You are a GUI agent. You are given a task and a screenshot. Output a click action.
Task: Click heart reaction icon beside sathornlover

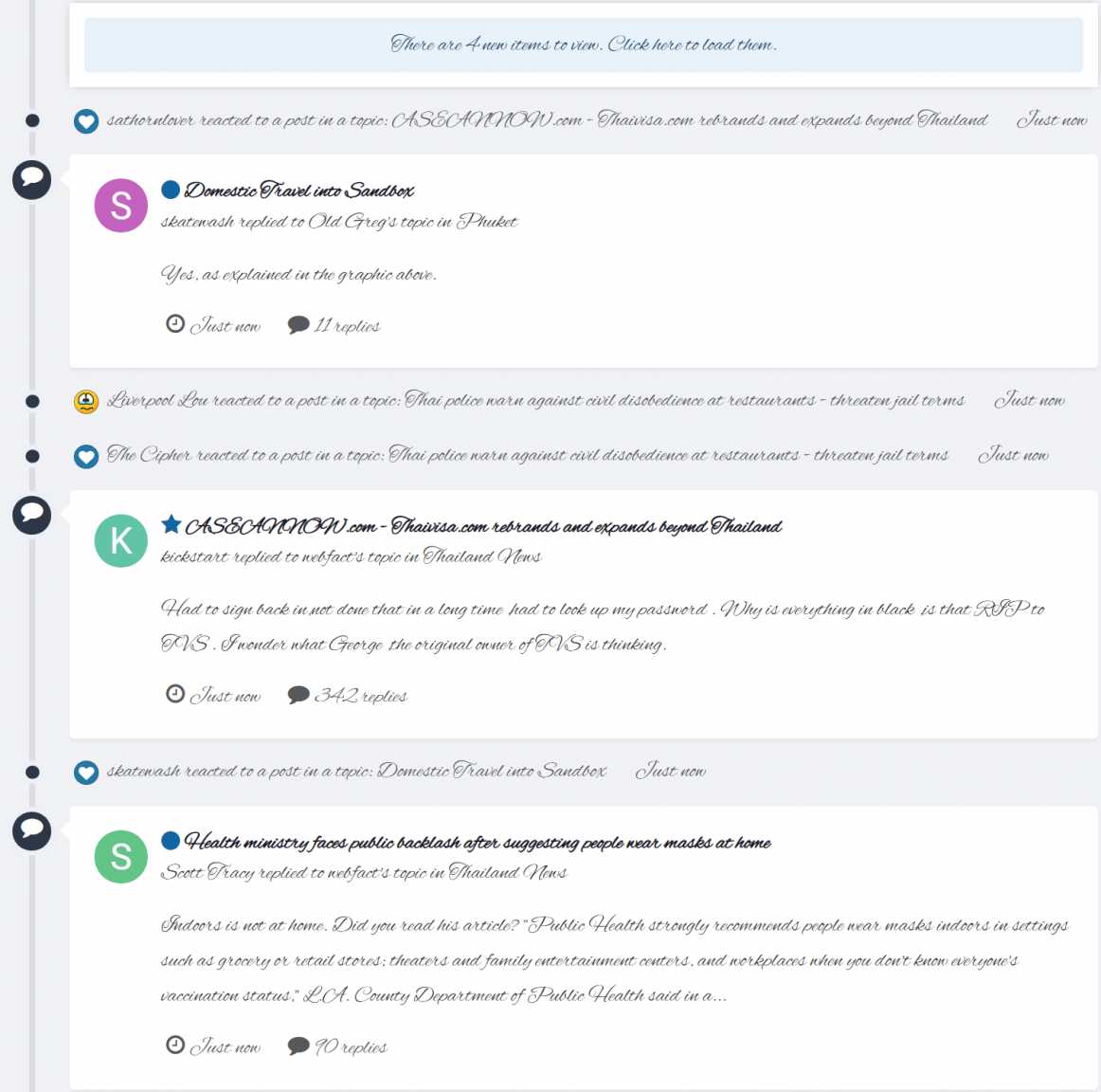coord(86,121)
